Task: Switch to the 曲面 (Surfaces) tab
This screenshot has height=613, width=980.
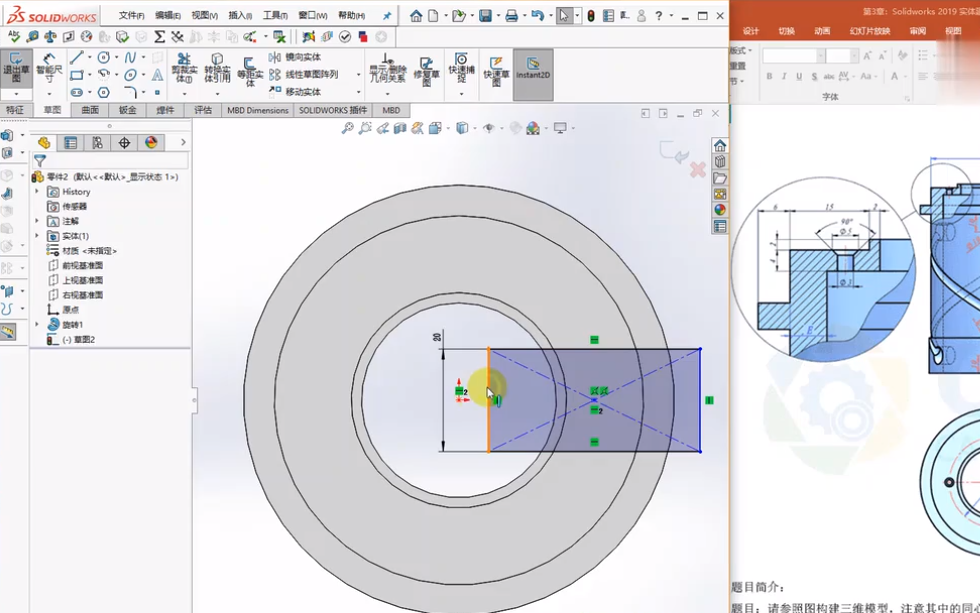Action: pos(90,110)
